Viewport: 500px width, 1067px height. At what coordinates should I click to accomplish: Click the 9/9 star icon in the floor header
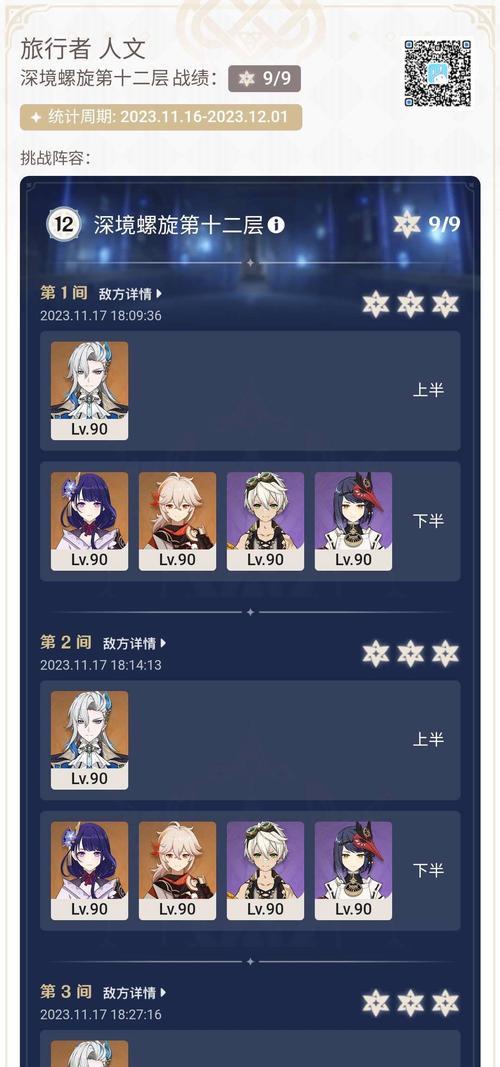coord(407,224)
